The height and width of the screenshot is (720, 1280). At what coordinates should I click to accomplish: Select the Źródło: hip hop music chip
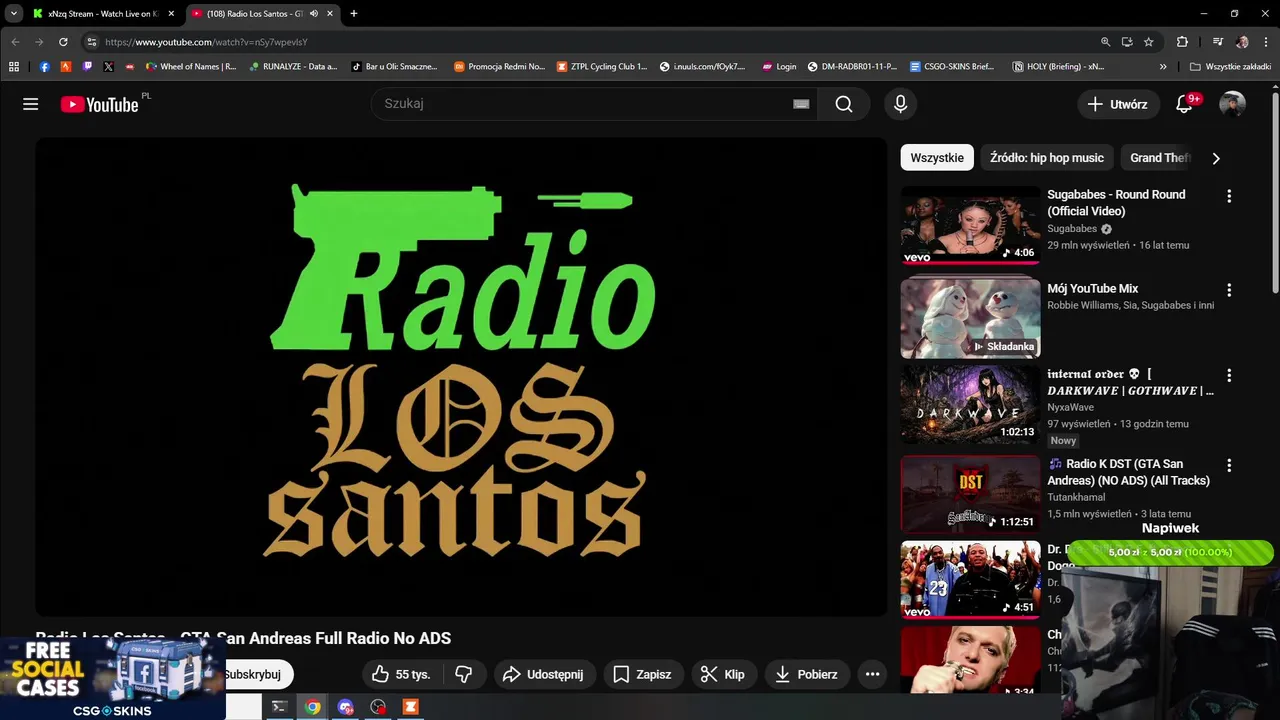click(1047, 158)
